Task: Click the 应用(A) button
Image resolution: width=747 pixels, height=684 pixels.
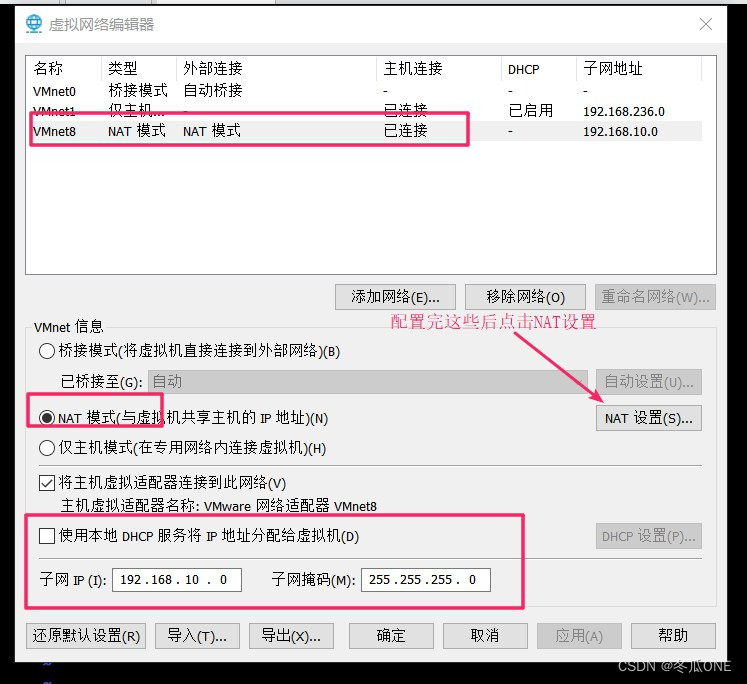Action: pos(579,636)
